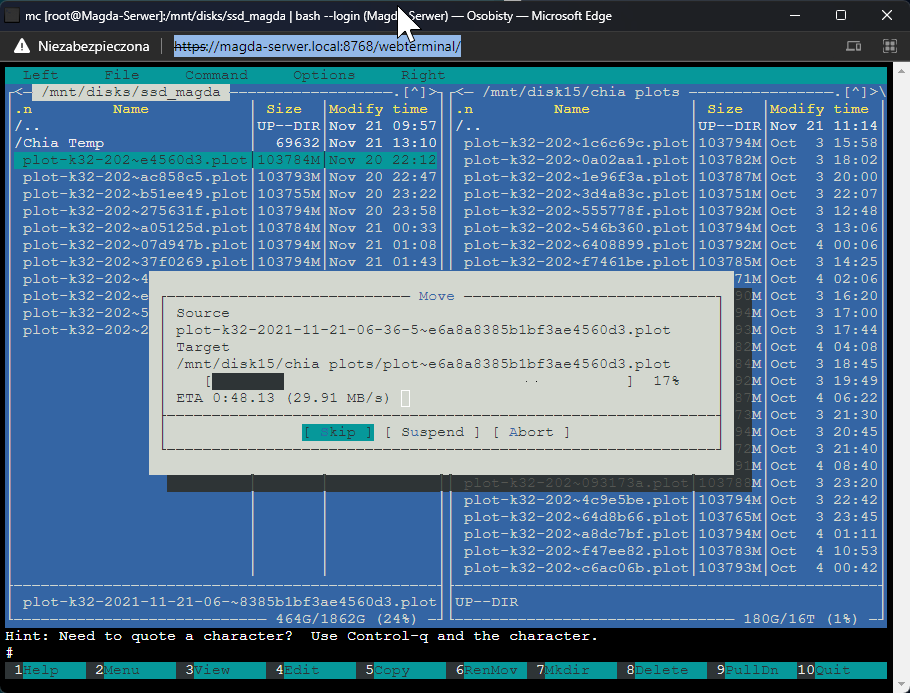The height and width of the screenshot is (693, 910).
Task: Sort right panel by Name column
Action: click(572, 109)
